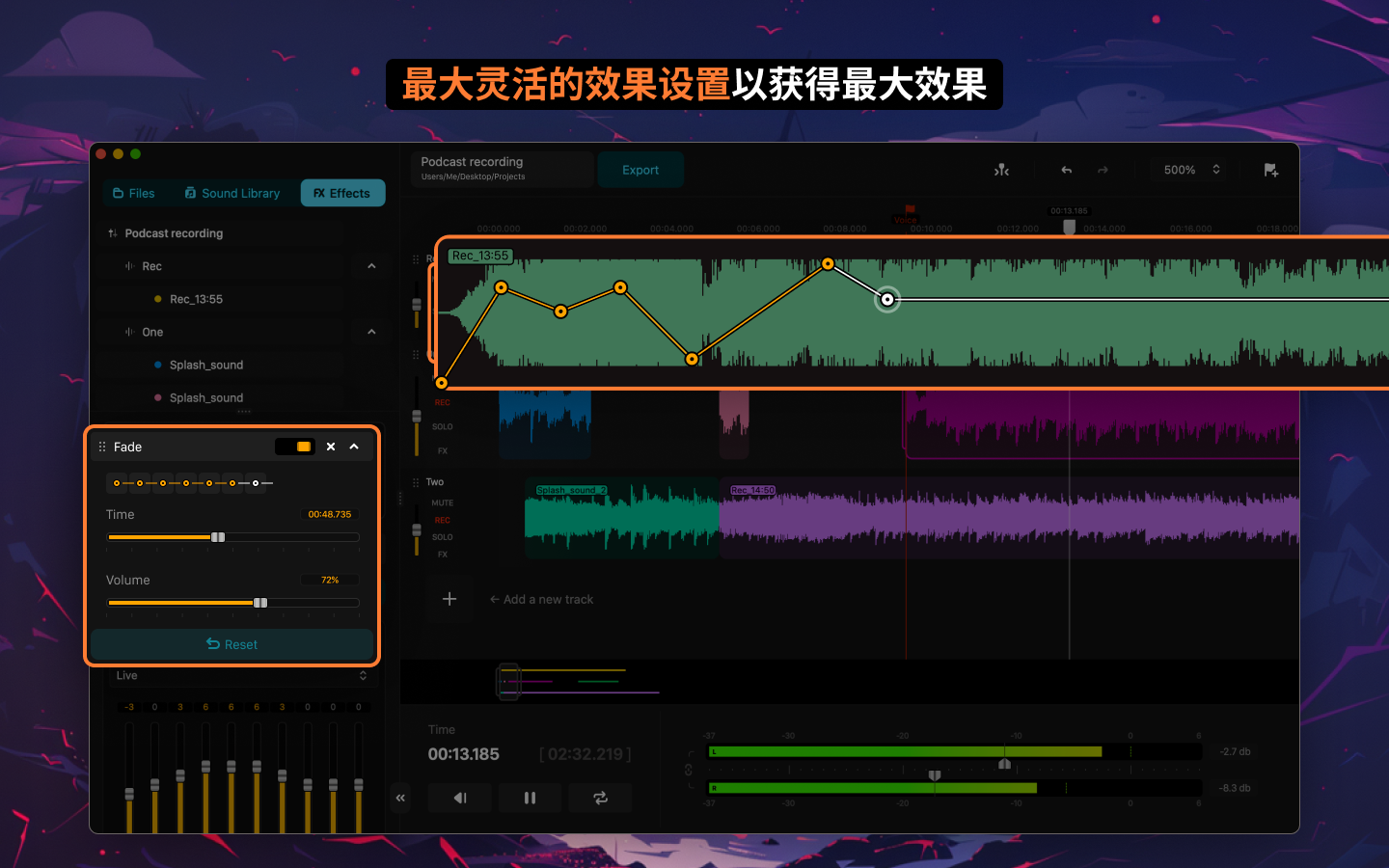Click the plus icon to add a track
1389x868 pixels.
tap(449, 599)
